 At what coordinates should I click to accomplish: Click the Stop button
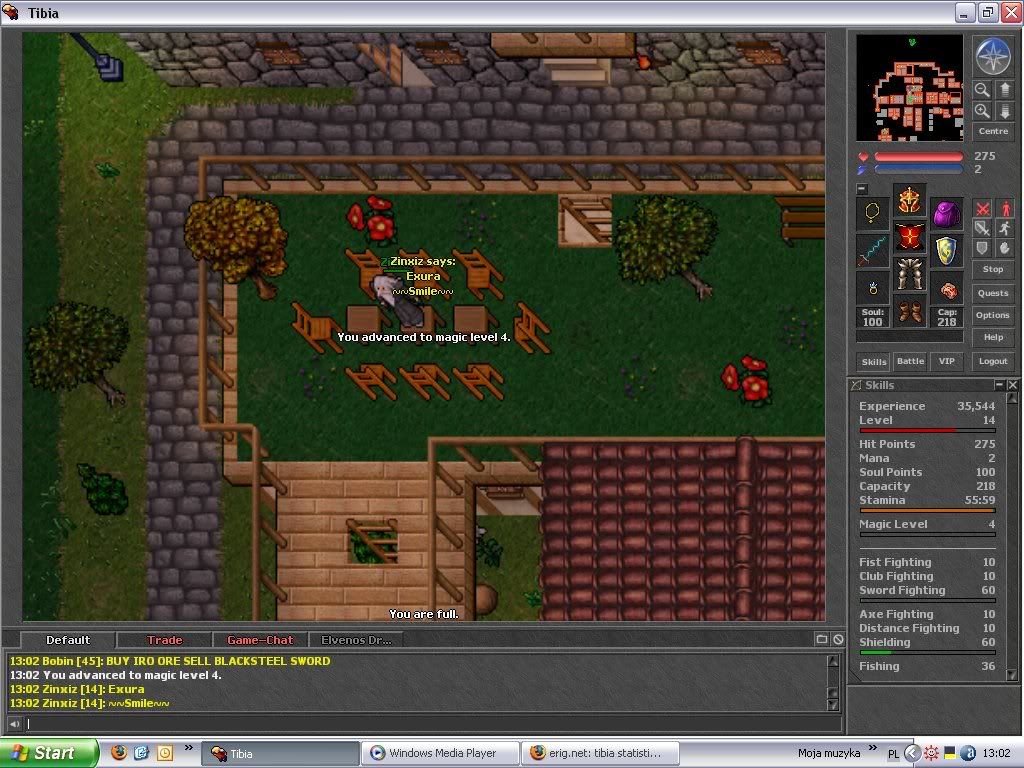(993, 269)
